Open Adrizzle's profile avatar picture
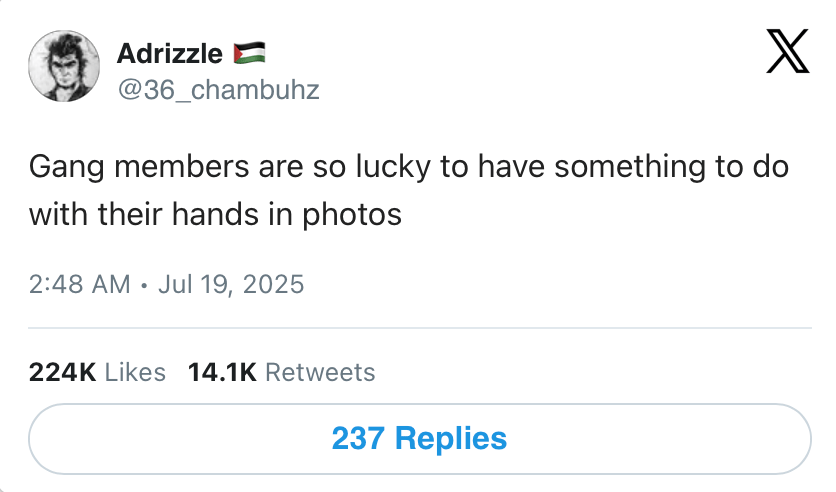The width and height of the screenshot is (836, 492). coord(64,66)
